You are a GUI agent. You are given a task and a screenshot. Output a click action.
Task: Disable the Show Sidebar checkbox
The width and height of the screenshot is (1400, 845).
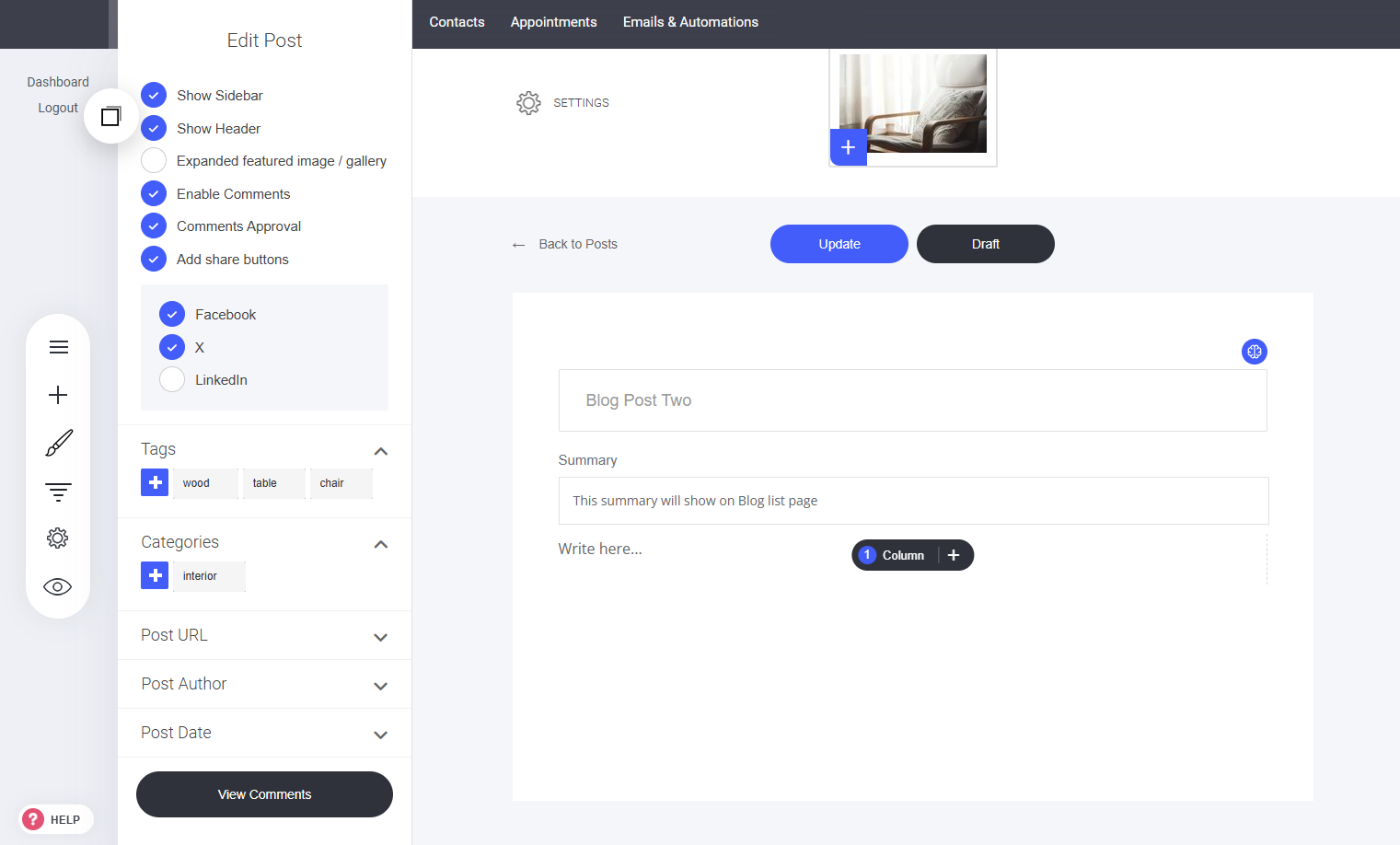pos(154,96)
